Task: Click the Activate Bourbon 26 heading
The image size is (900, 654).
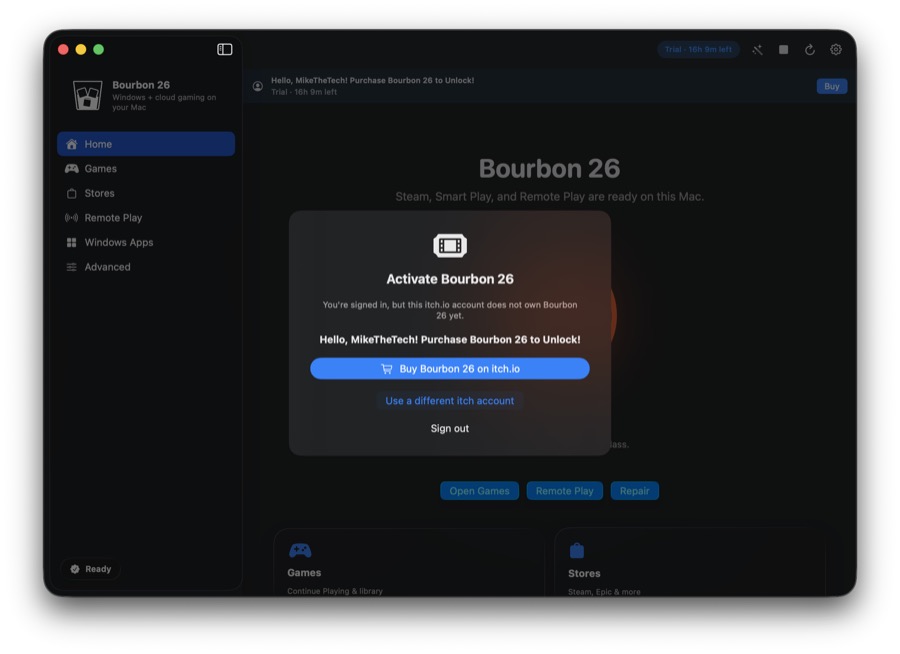Action: 450,279
